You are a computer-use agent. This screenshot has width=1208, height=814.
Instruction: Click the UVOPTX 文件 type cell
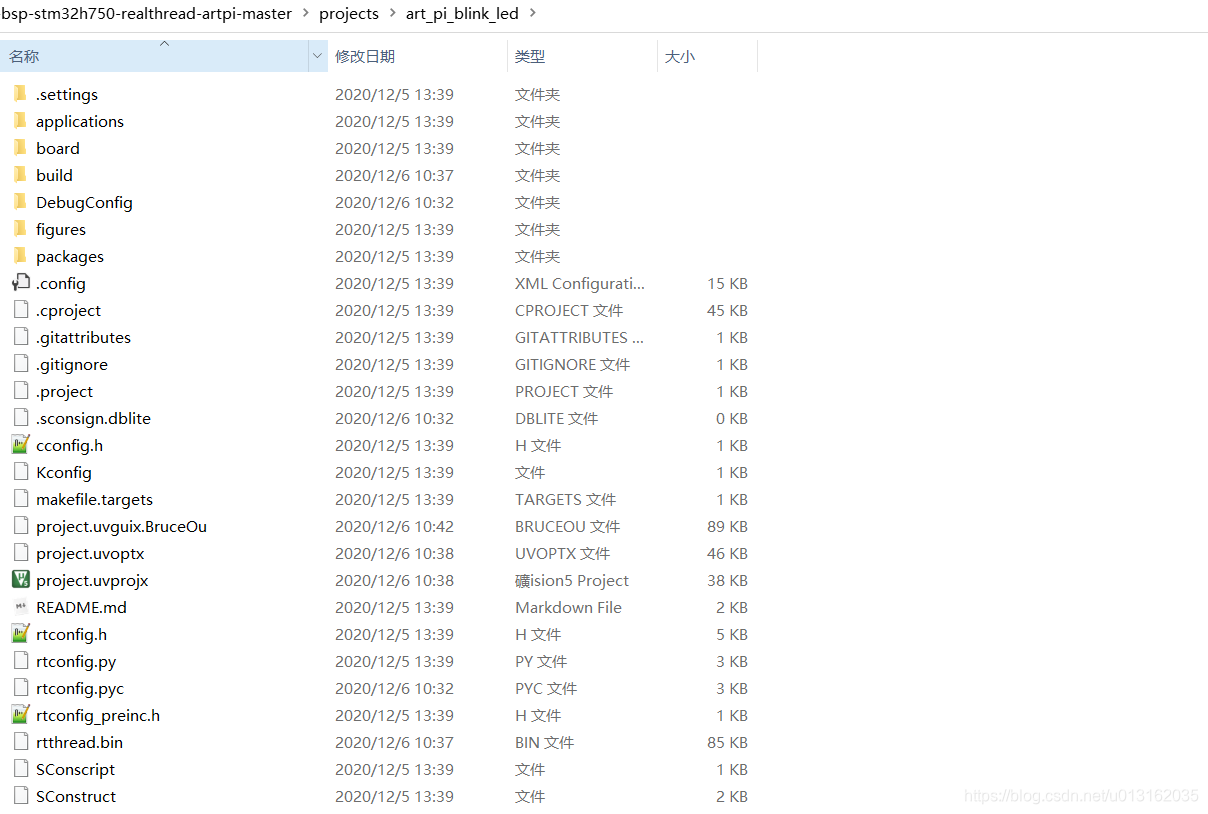(562, 553)
